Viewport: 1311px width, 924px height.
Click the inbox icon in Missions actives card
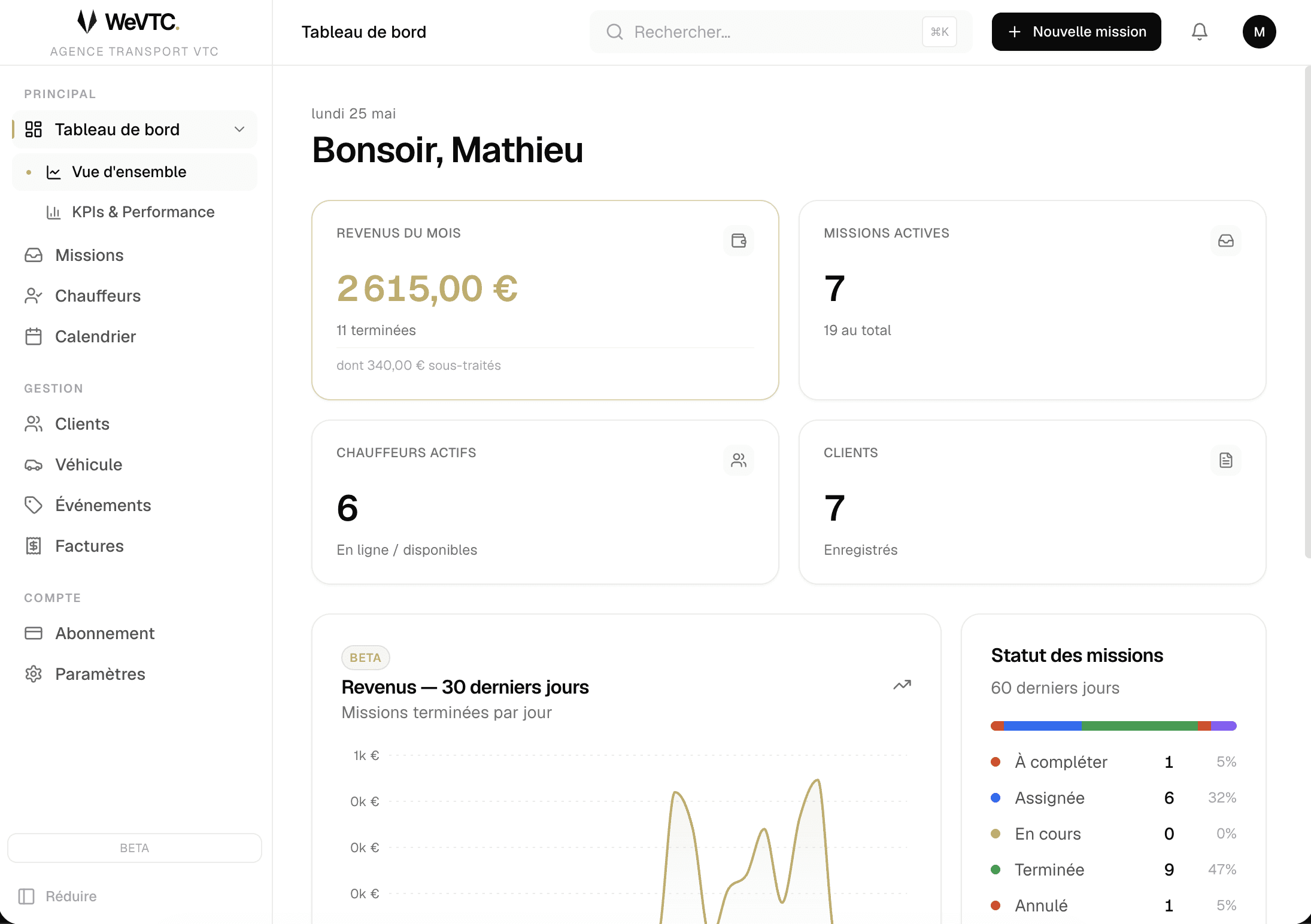click(1225, 241)
